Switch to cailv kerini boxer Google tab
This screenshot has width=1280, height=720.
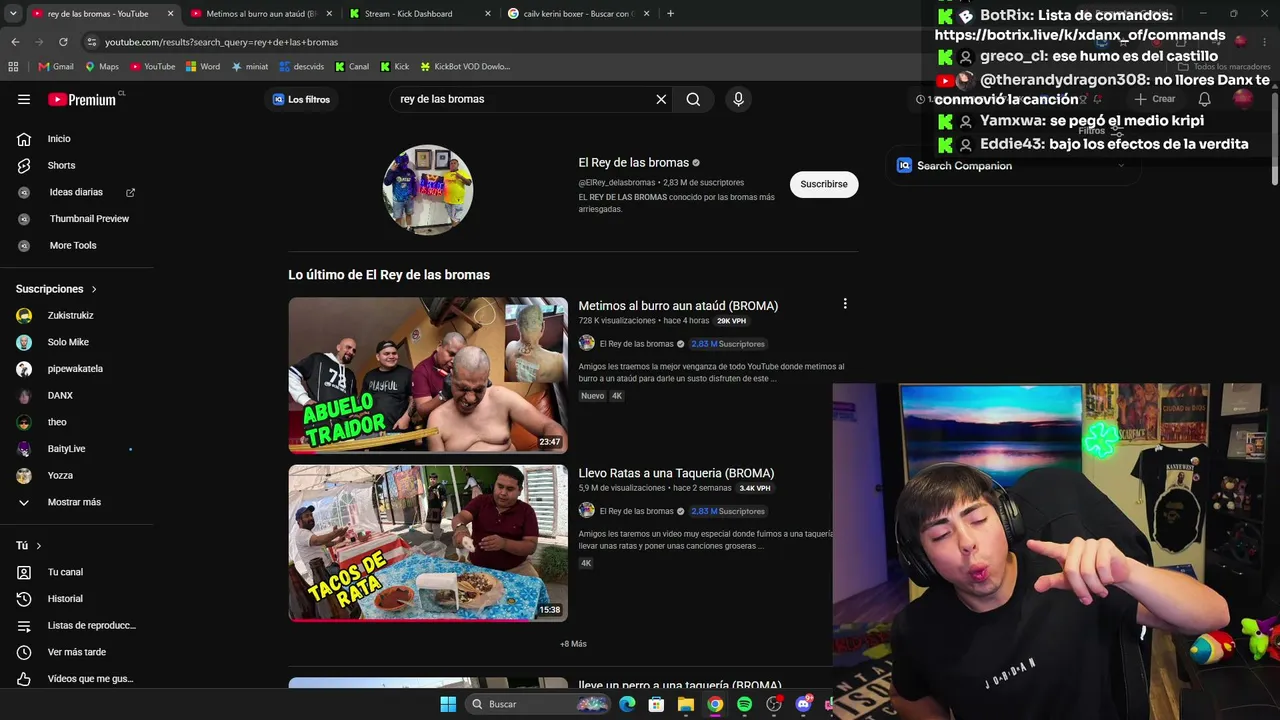pyautogui.click(x=577, y=14)
